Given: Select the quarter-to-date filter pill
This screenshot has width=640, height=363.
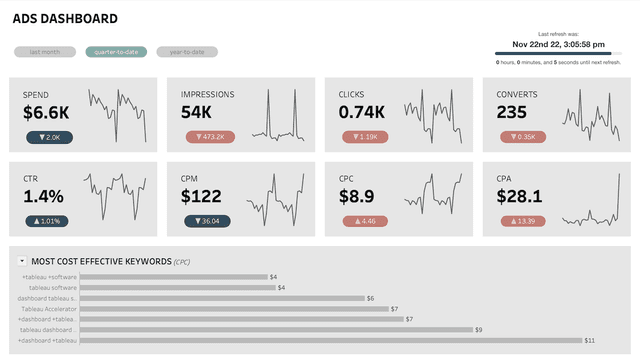Looking at the screenshot, I should pos(116,52).
